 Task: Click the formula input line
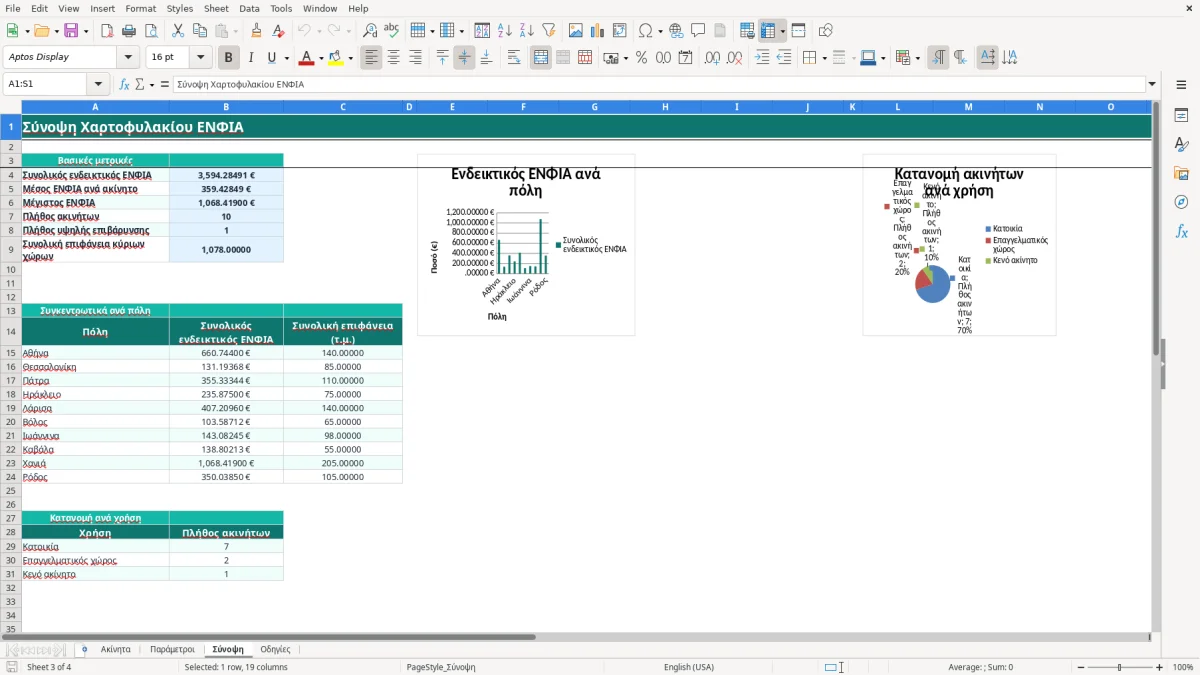point(659,84)
